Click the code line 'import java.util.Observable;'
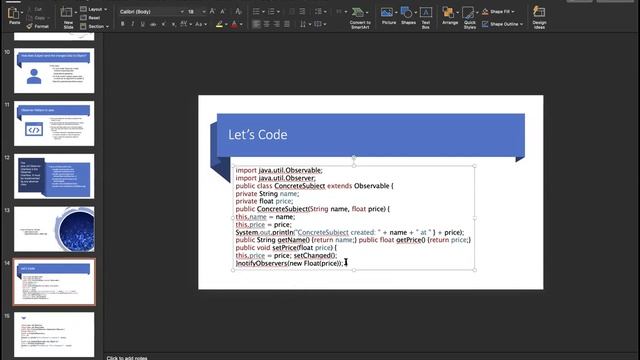The height and width of the screenshot is (360, 640). click(279, 170)
